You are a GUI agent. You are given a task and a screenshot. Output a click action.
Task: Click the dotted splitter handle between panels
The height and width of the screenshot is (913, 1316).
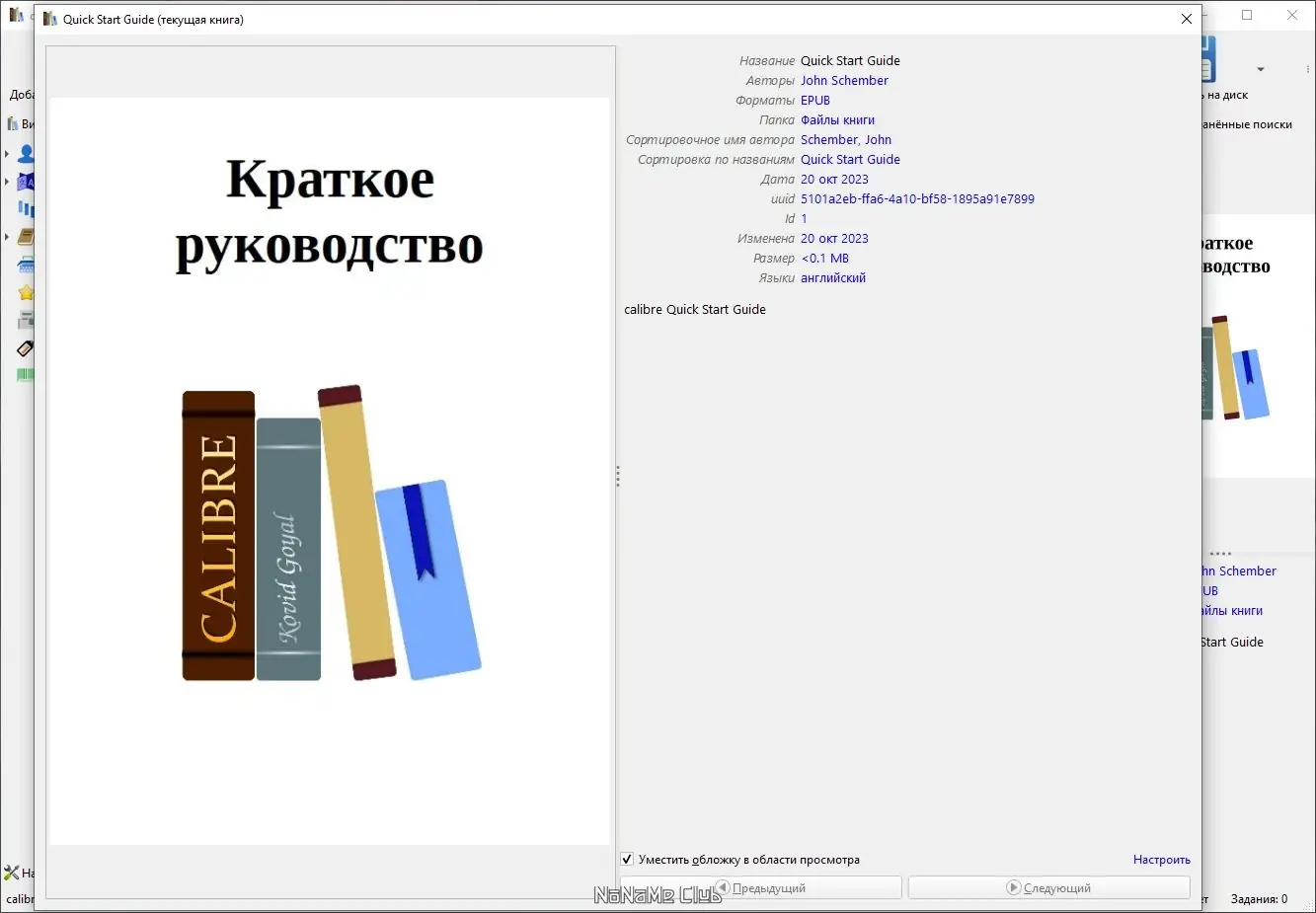(618, 477)
